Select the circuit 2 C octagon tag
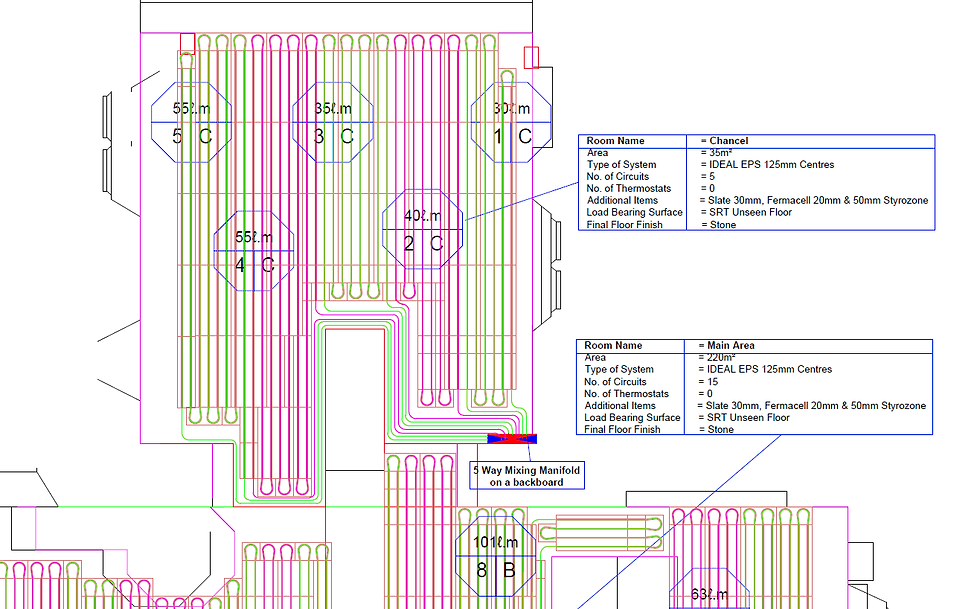This screenshot has width=980, height=609. [x=422, y=229]
